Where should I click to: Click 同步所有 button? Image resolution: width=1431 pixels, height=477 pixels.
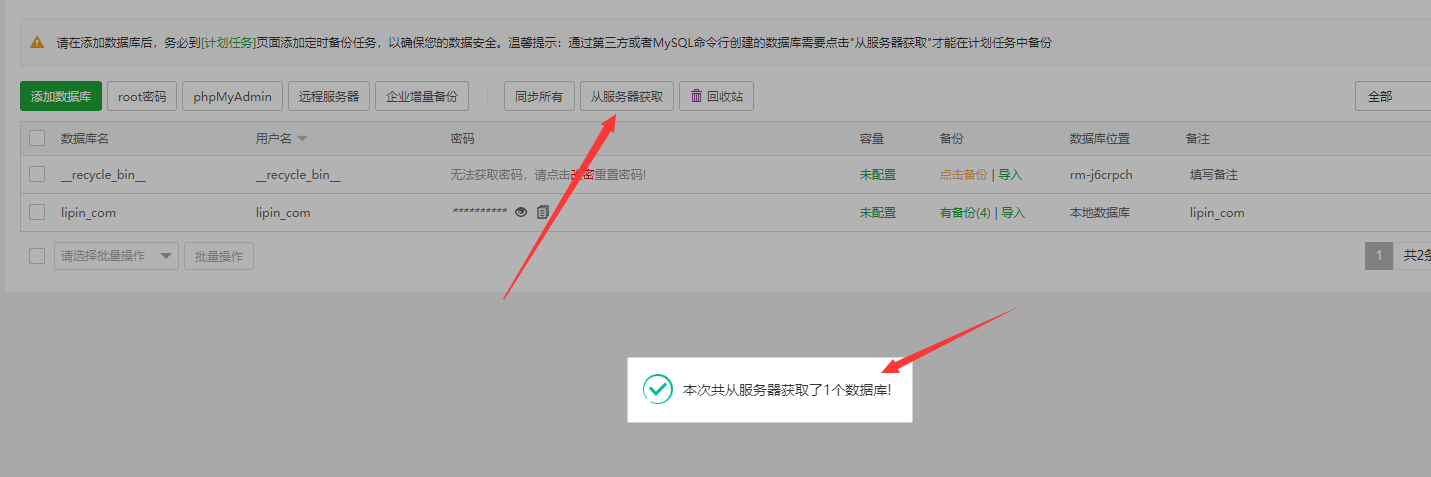(x=539, y=97)
